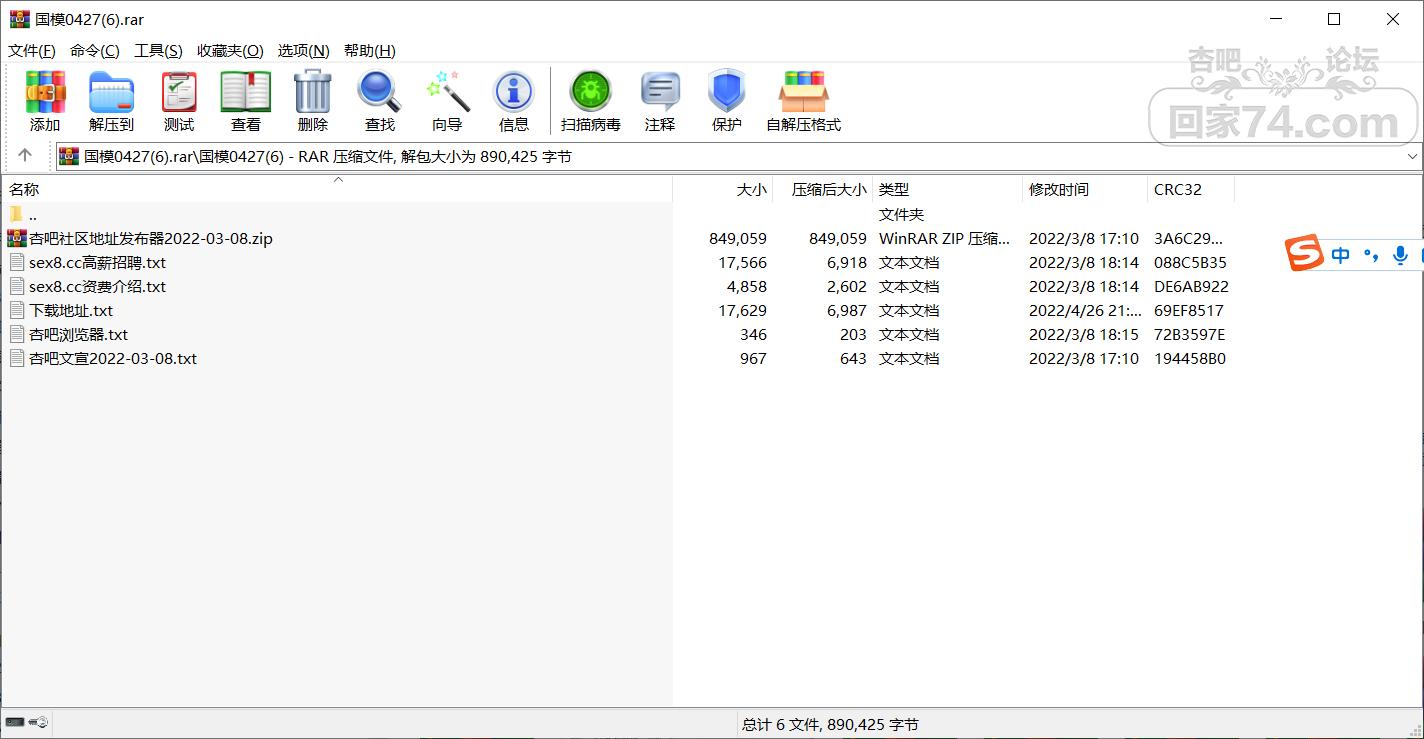Screen dimensions: 1424x739
Task: Click the key icon in status bar
Action: pos(39,722)
